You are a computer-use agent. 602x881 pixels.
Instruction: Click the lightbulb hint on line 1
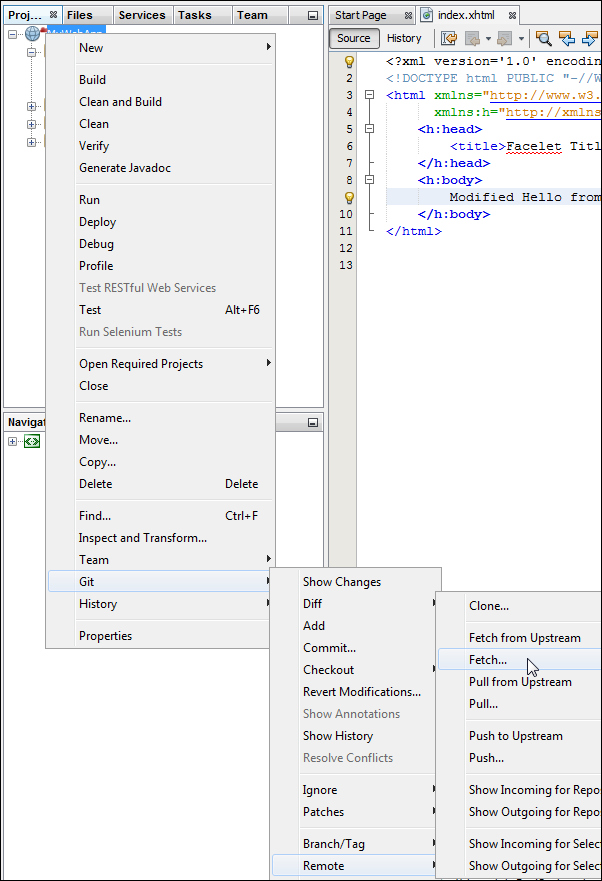click(x=350, y=61)
